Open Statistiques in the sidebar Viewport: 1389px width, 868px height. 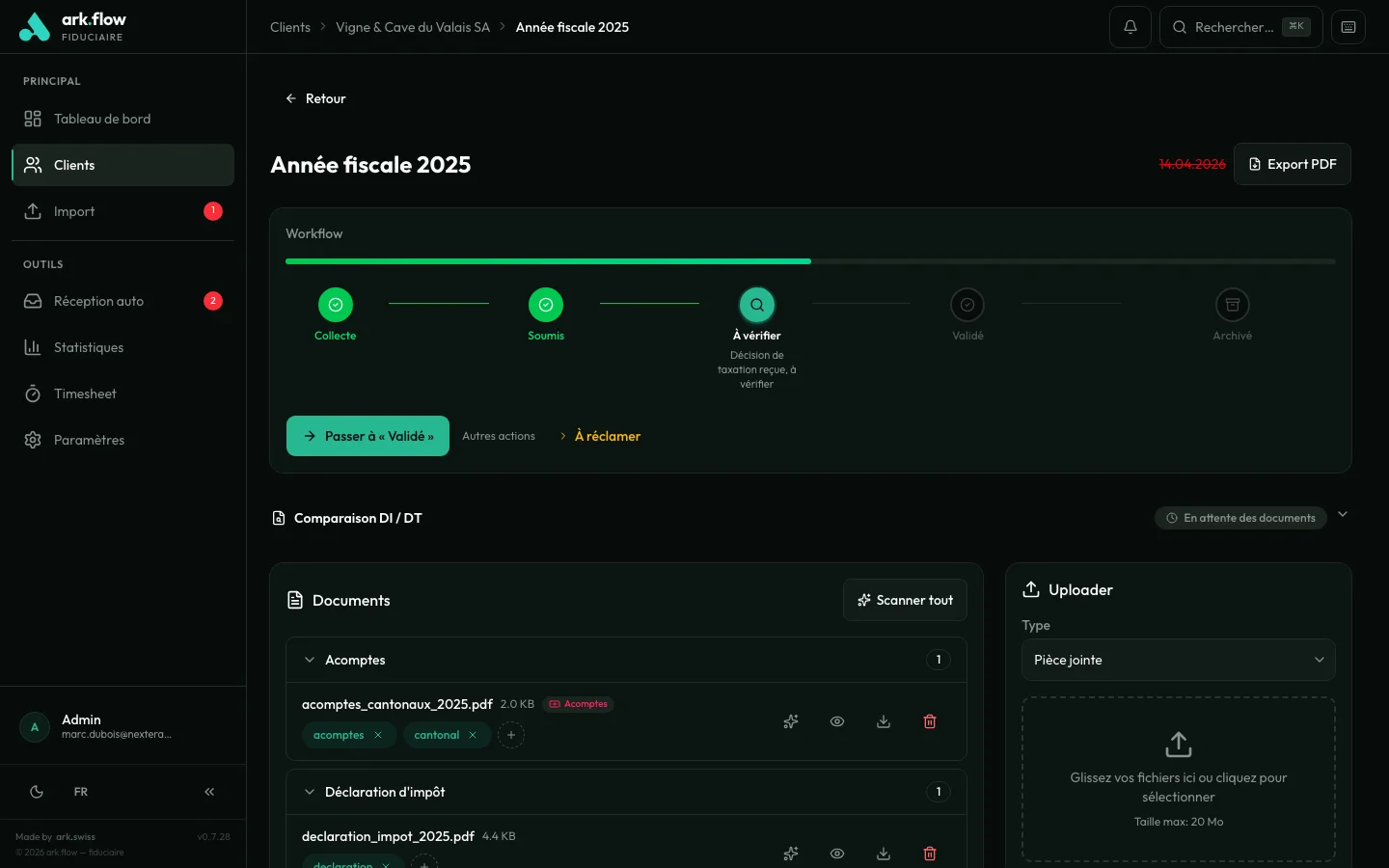pos(89,347)
